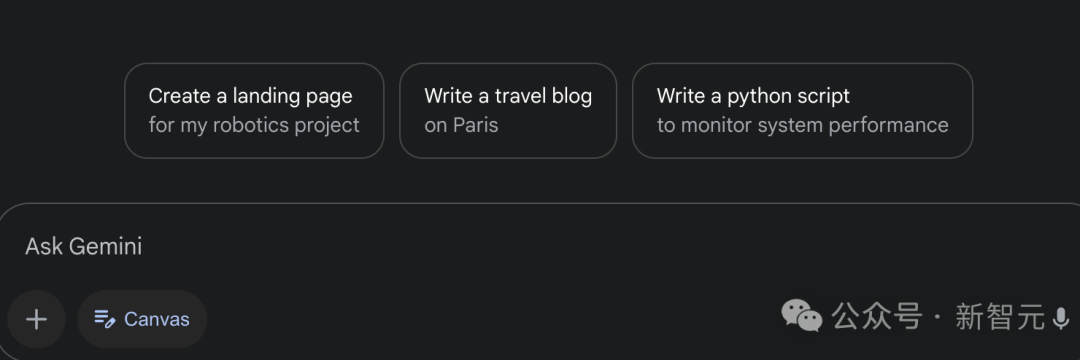This screenshot has width=1080, height=360.
Task: Click the plus icon to add attachments
Action: coord(36,319)
